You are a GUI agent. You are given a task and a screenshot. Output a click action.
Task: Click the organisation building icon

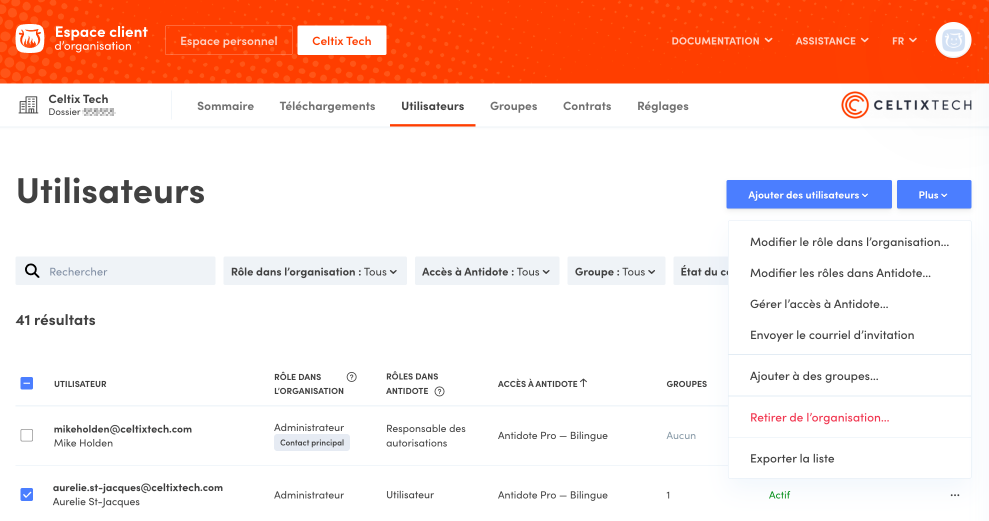30,105
